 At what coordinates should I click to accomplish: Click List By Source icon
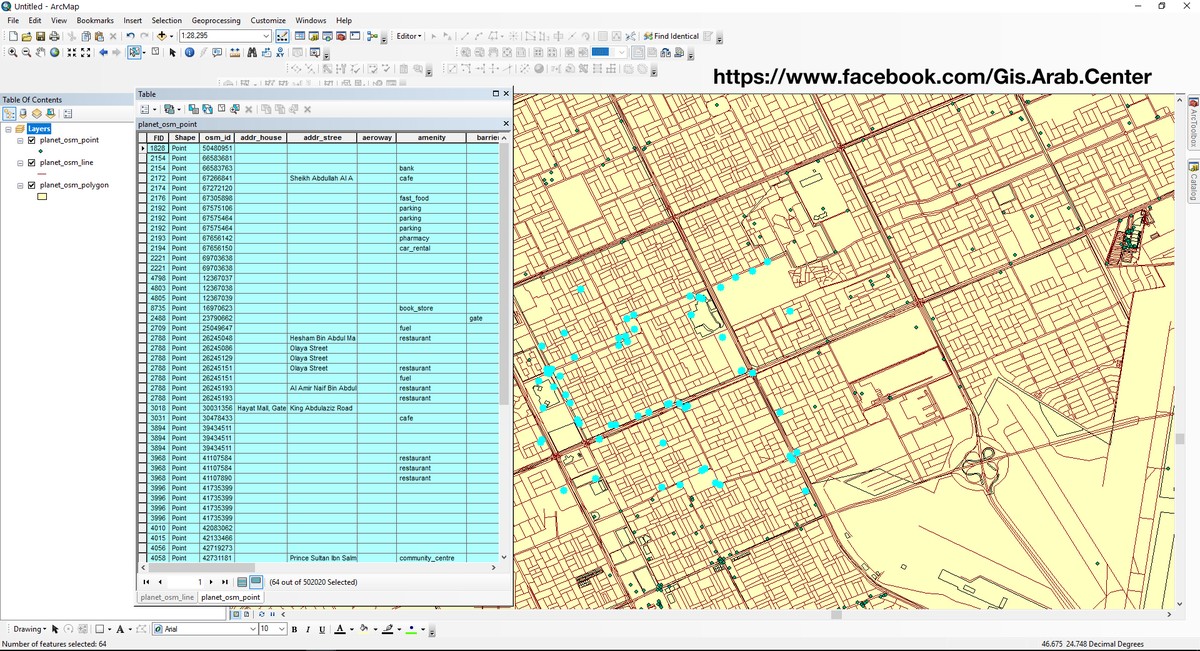(23, 114)
